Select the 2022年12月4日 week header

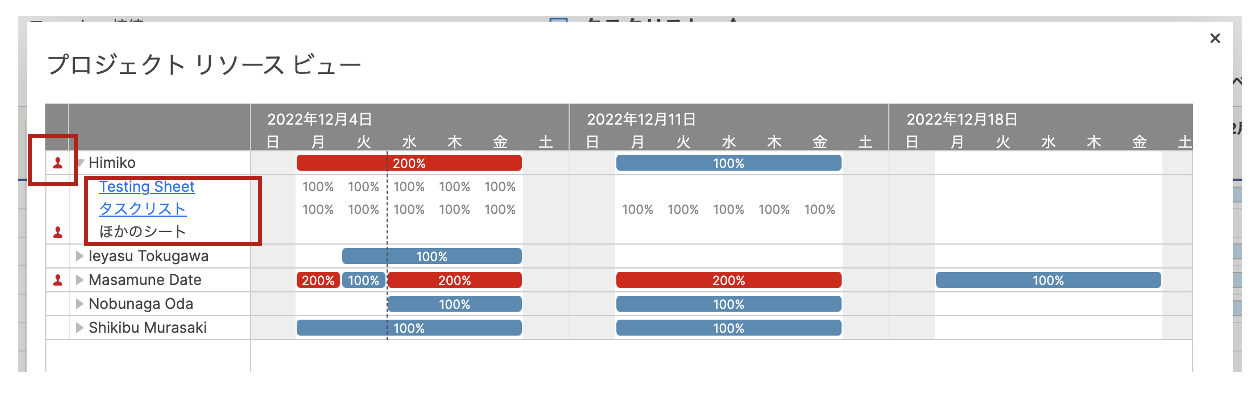(x=321, y=119)
